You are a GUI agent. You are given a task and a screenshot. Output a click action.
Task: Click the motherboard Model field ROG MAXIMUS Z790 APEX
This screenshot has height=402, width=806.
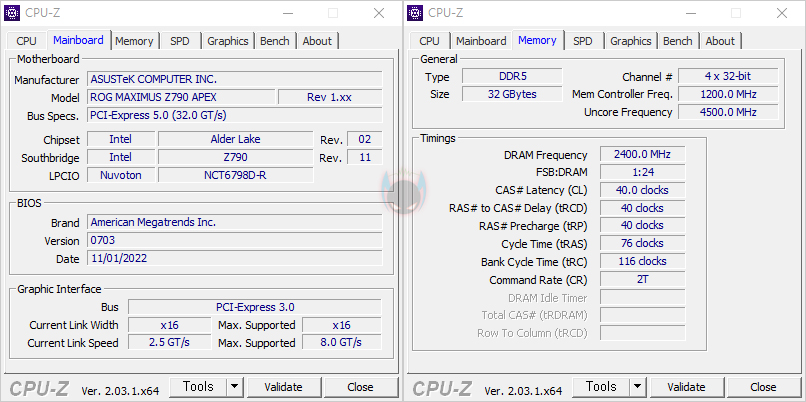(180, 98)
